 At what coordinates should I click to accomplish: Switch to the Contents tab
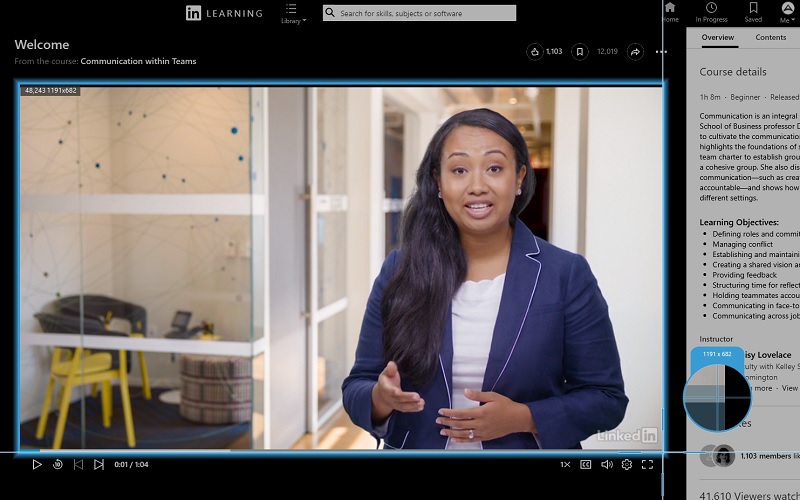[770, 37]
